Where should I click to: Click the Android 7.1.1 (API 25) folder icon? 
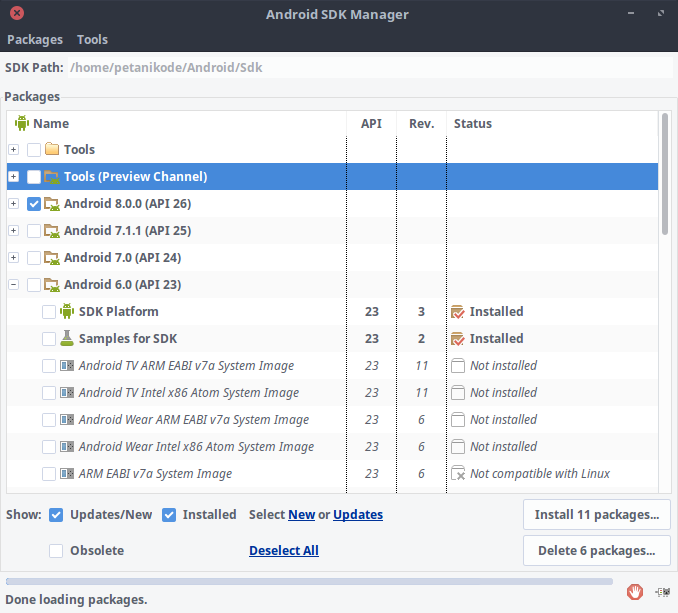click(x=52, y=230)
